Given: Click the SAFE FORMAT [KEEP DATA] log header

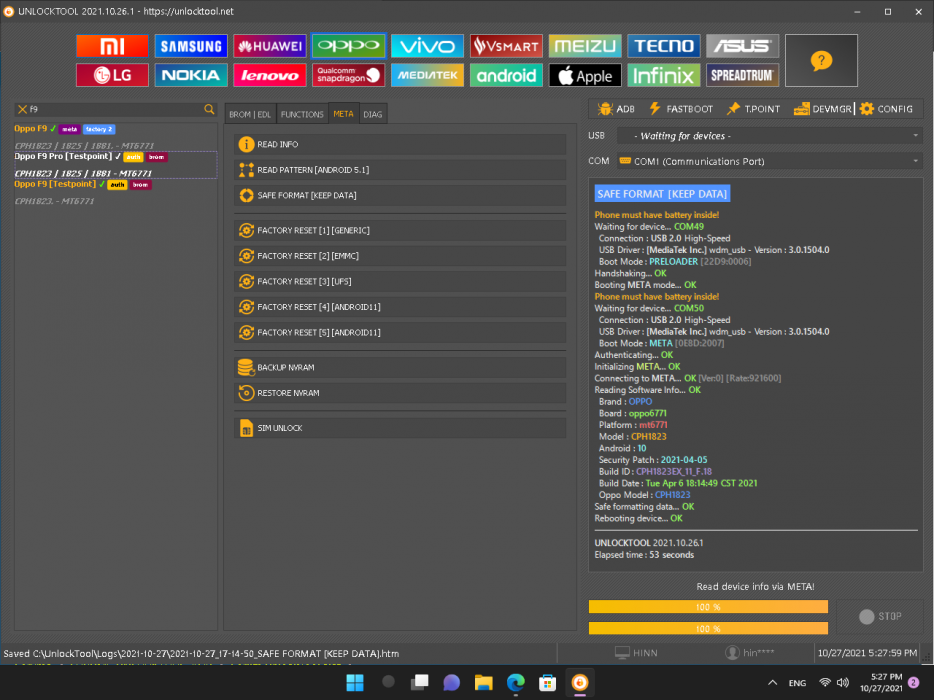Looking at the screenshot, I should (662, 194).
